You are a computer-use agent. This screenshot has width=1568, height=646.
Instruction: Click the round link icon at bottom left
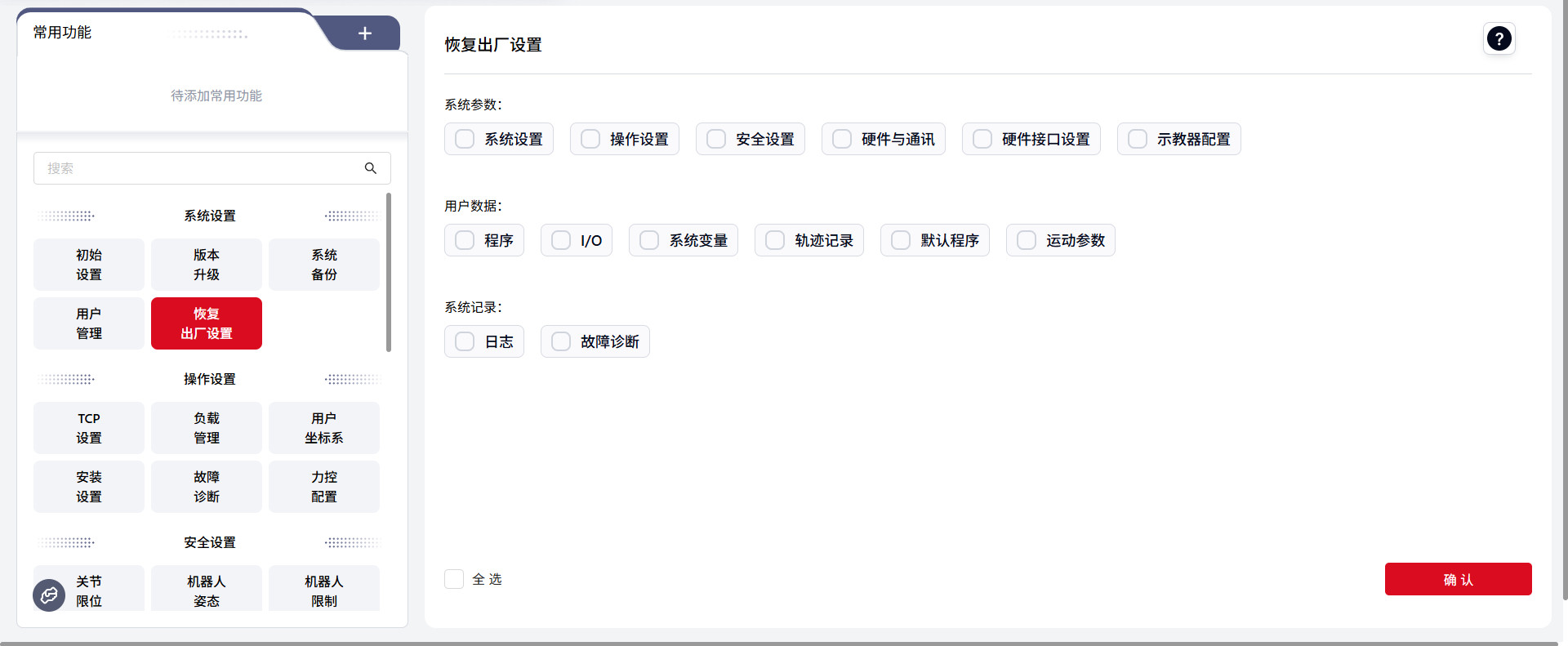click(49, 595)
